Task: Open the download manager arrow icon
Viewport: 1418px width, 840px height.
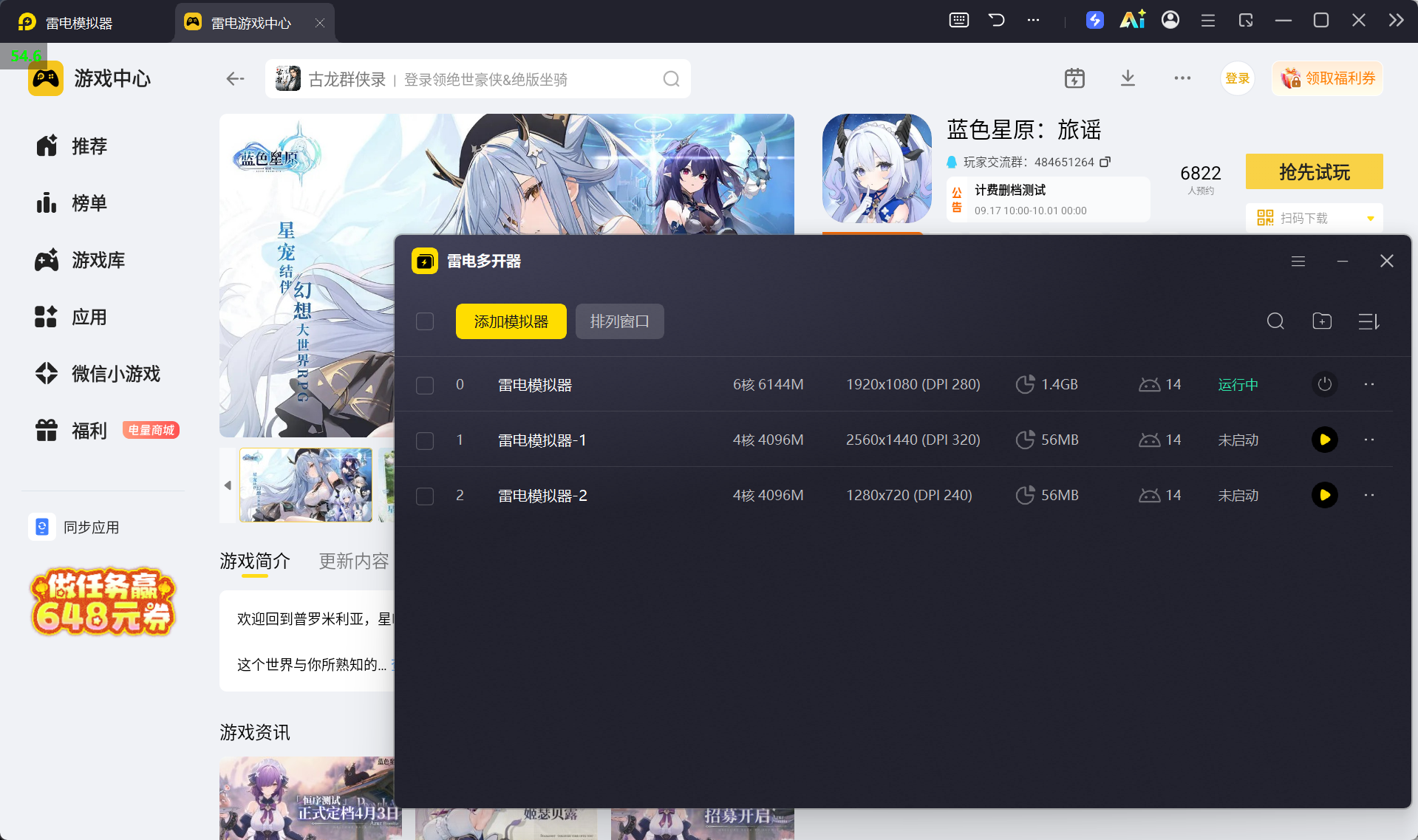Action: click(1128, 78)
